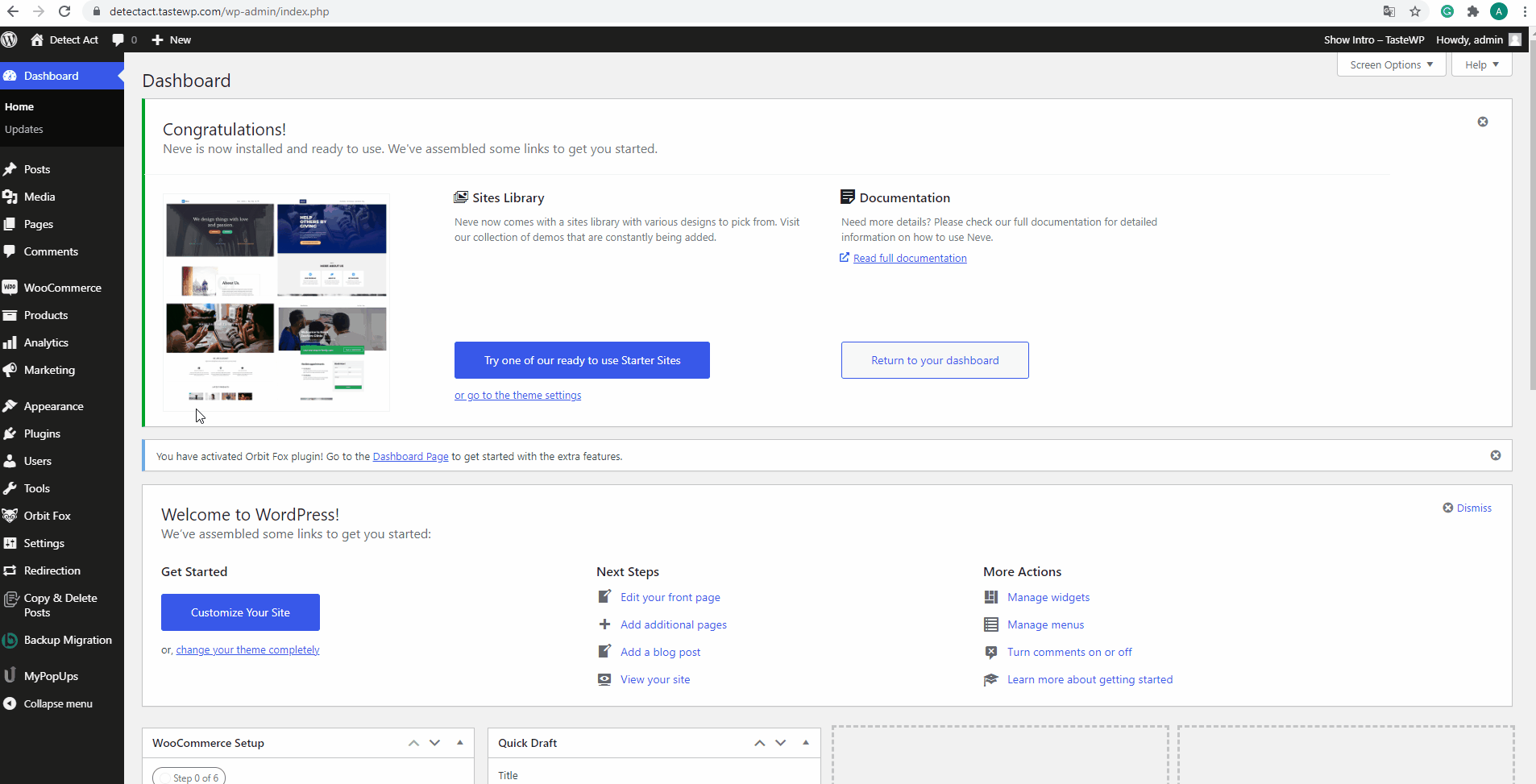
Task: Dismiss the Welcome to WordPress panel
Action: 1468,508
